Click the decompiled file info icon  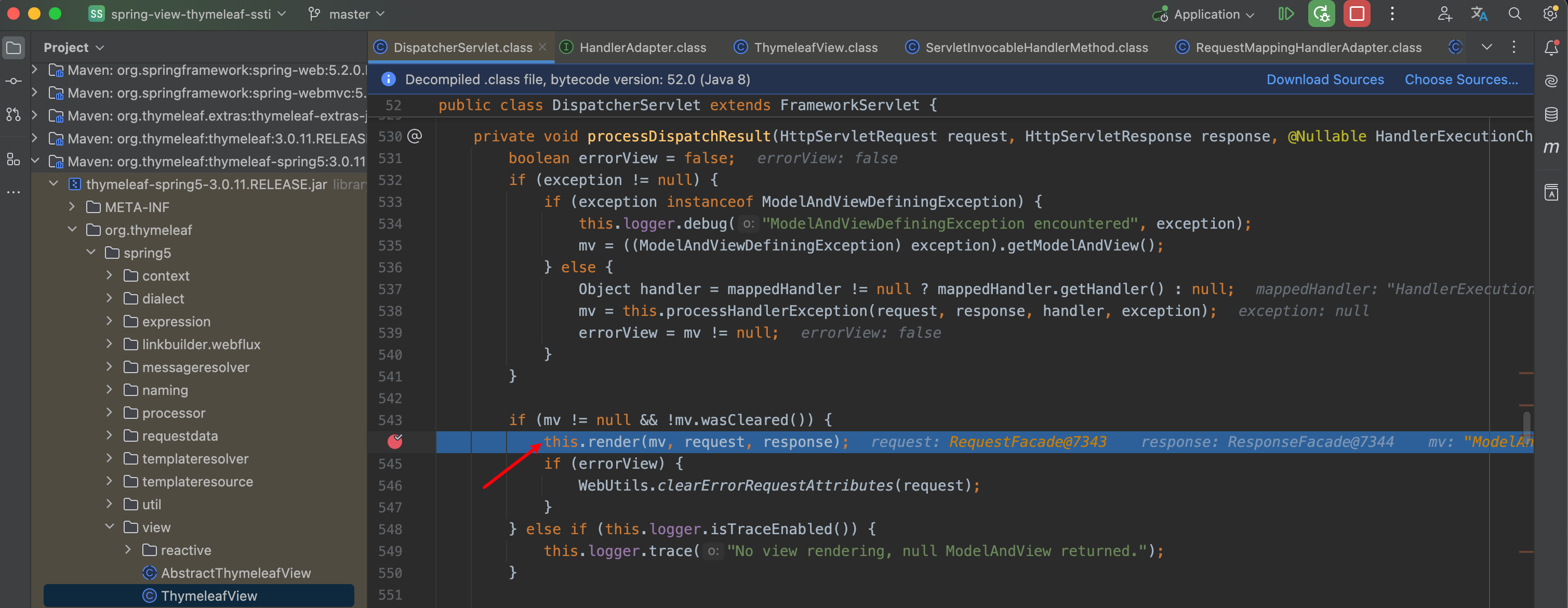388,80
